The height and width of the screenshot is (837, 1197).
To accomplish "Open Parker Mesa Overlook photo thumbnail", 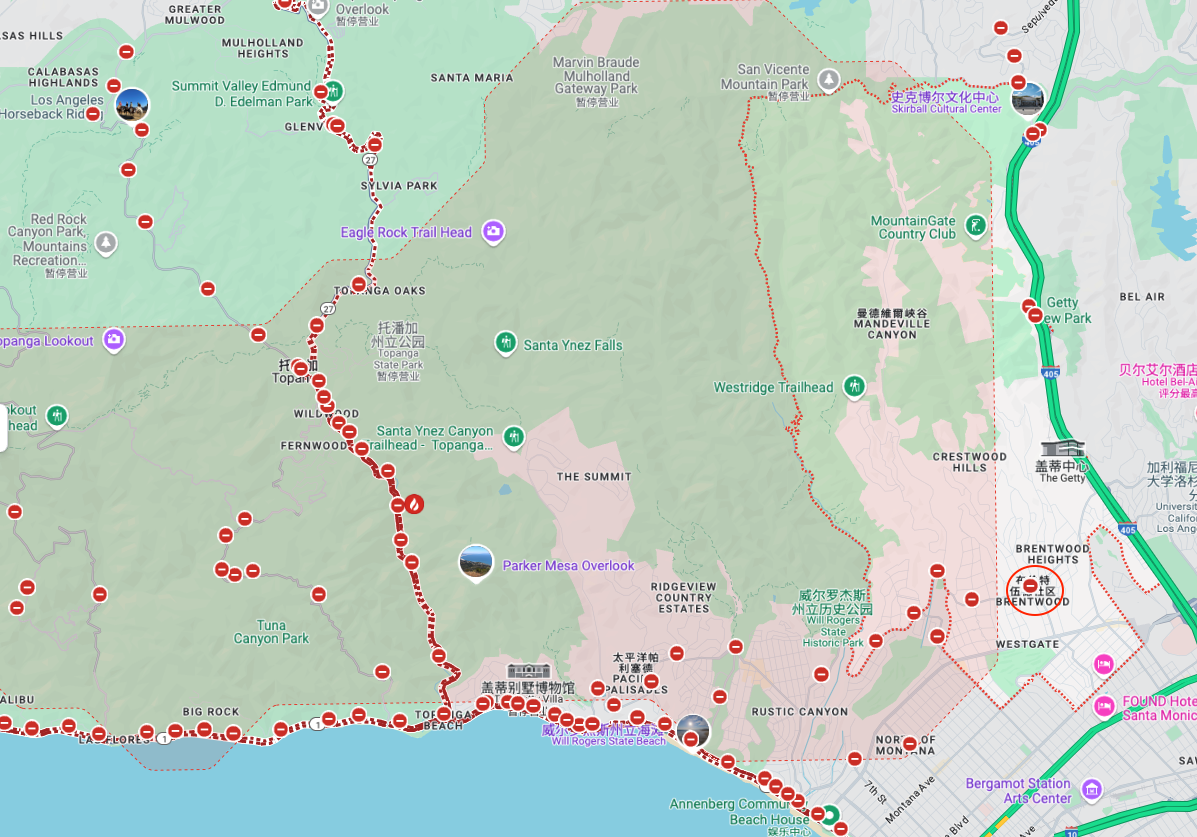I will (476, 563).
